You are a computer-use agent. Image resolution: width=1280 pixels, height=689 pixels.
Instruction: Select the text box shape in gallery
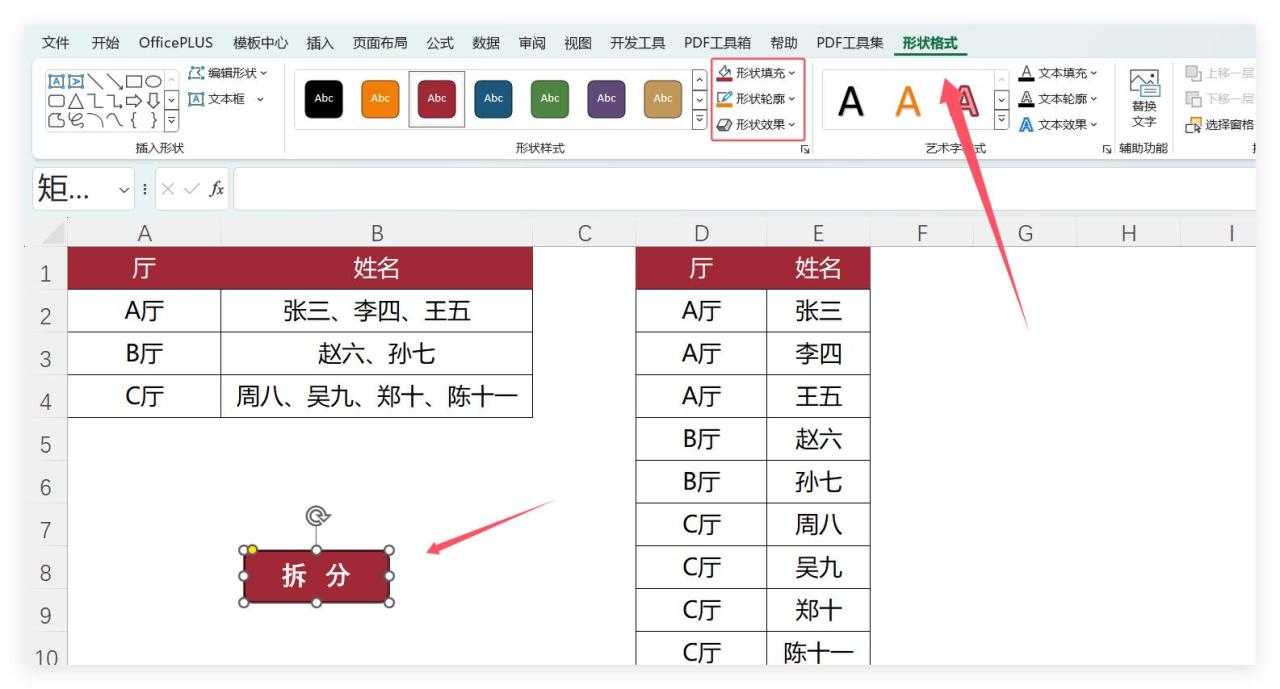(56, 81)
